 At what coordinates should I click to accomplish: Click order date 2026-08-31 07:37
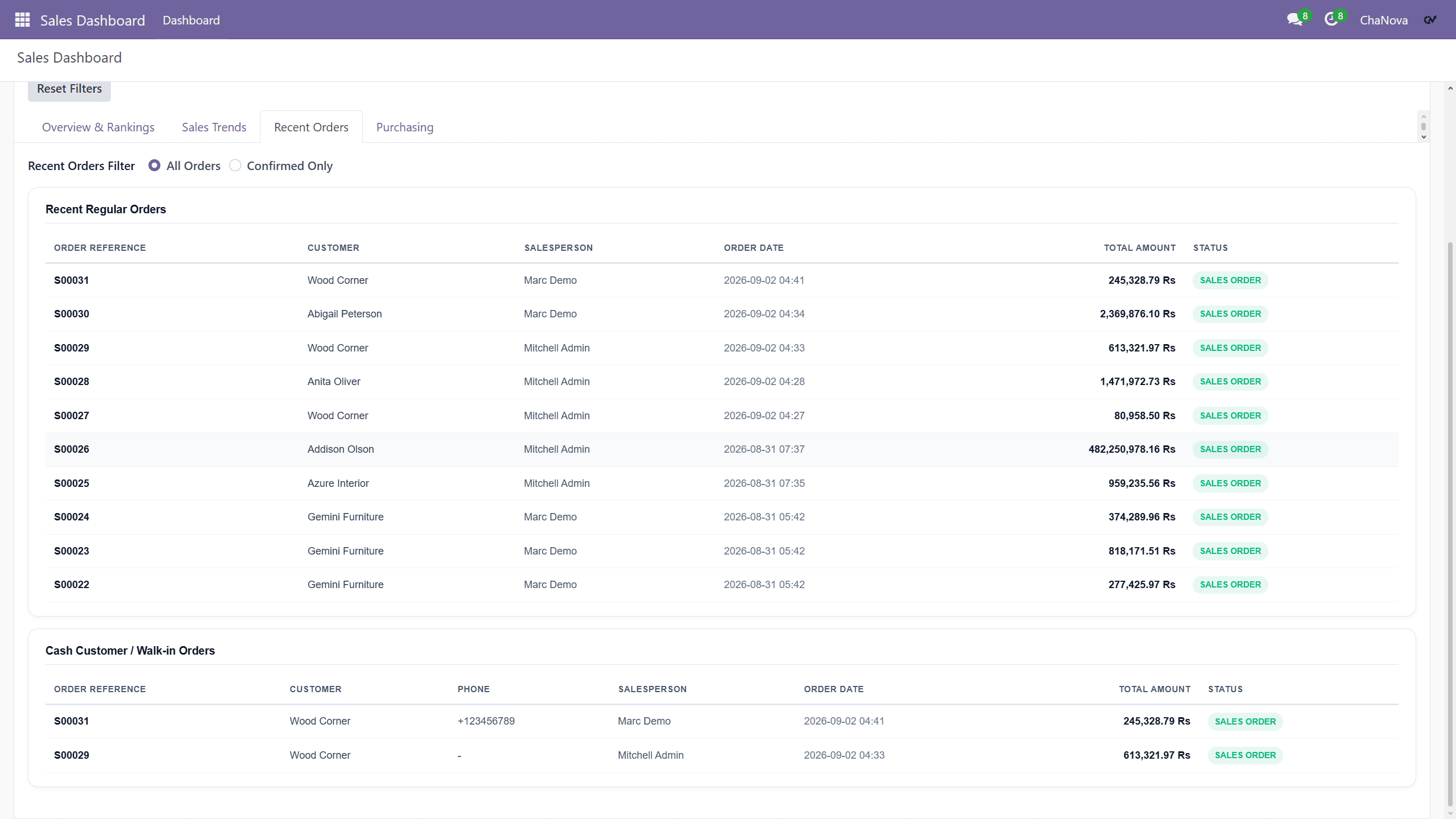764,449
